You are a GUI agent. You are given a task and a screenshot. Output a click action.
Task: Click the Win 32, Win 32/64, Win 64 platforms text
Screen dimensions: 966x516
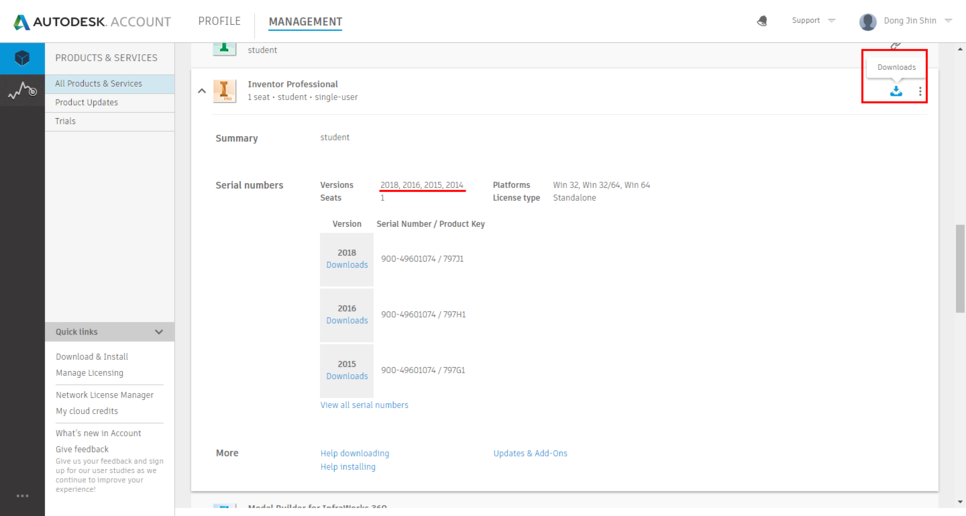pos(601,185)
